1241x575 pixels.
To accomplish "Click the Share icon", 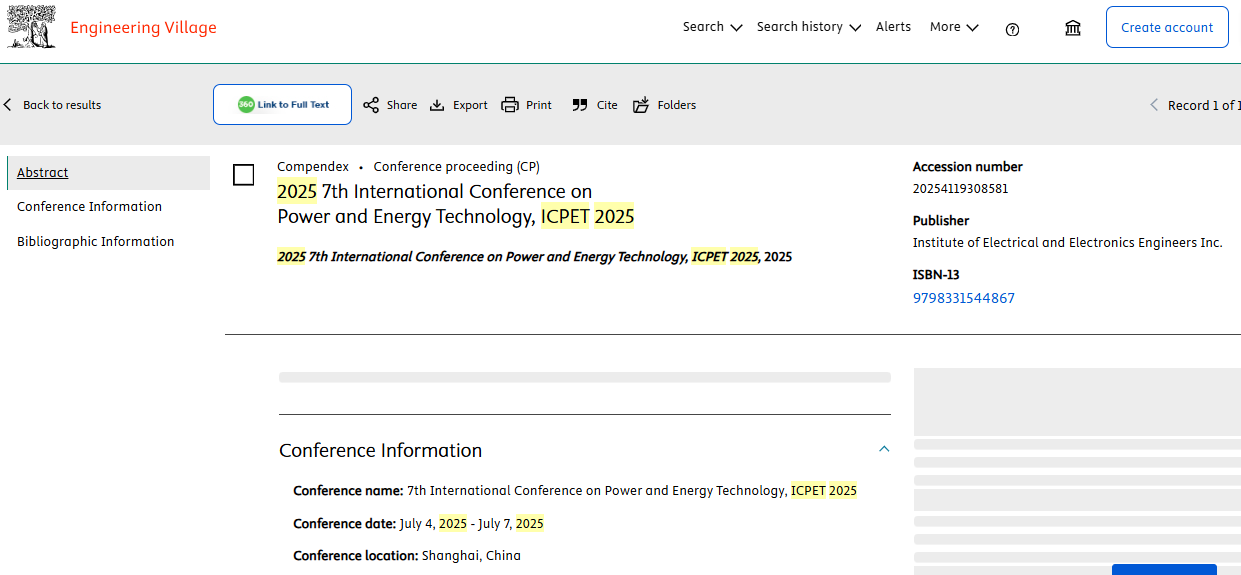I will [371, 105].
